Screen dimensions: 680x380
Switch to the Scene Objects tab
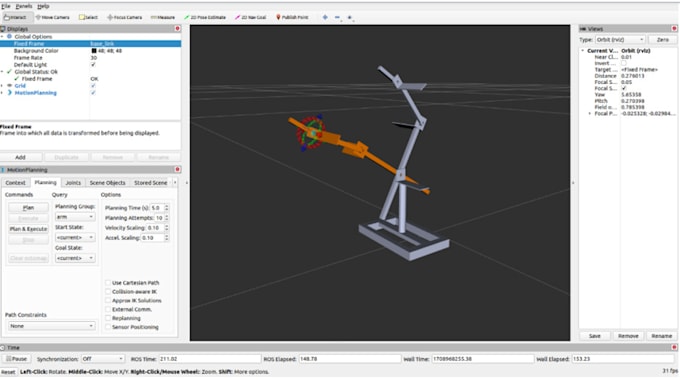click(107, 183)
